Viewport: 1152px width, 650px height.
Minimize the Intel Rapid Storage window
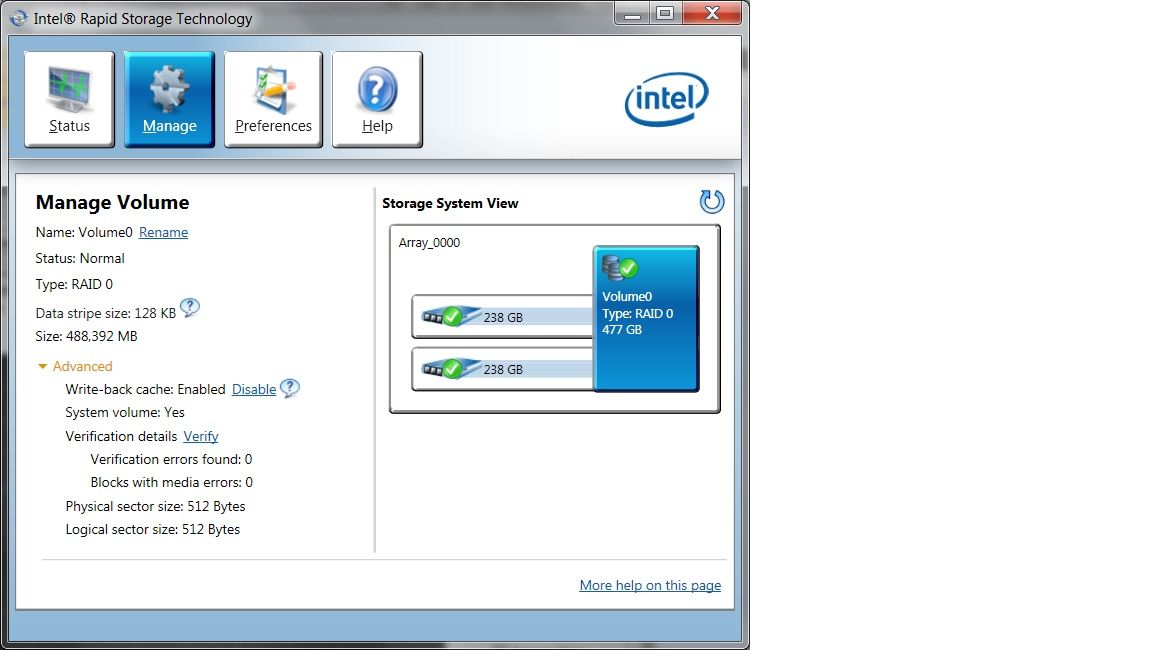point(632,13)
